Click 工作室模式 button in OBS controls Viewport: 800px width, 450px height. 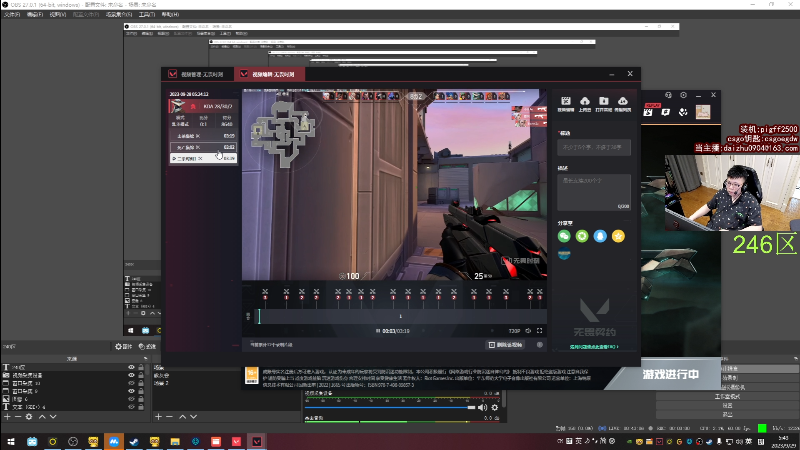coord(727,396)
